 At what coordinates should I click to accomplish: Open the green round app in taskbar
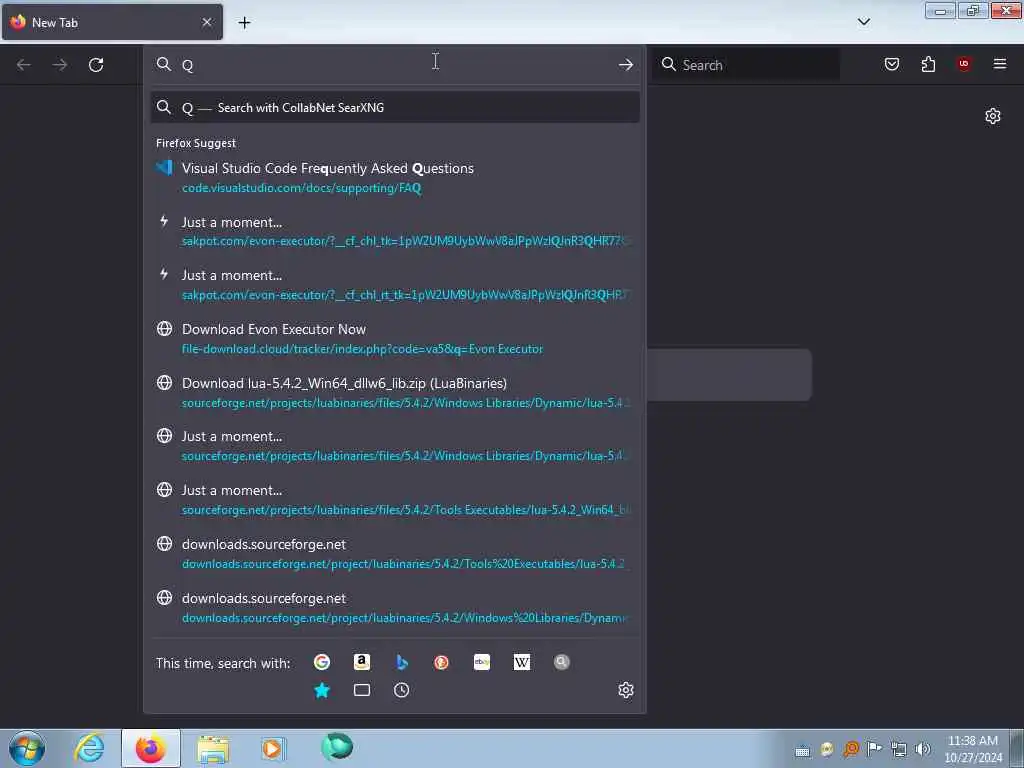pos(337,747)
